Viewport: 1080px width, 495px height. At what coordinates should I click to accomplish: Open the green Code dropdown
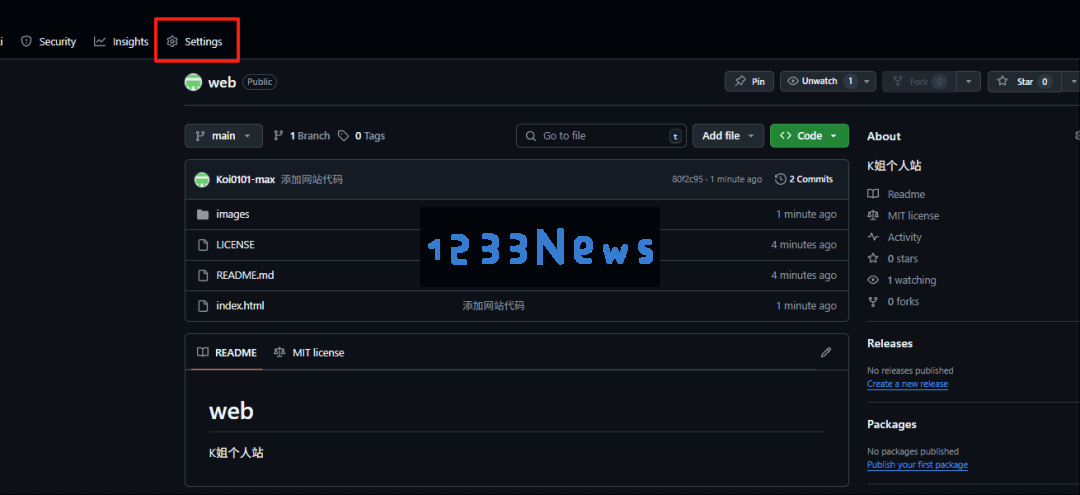pos(809,136)
